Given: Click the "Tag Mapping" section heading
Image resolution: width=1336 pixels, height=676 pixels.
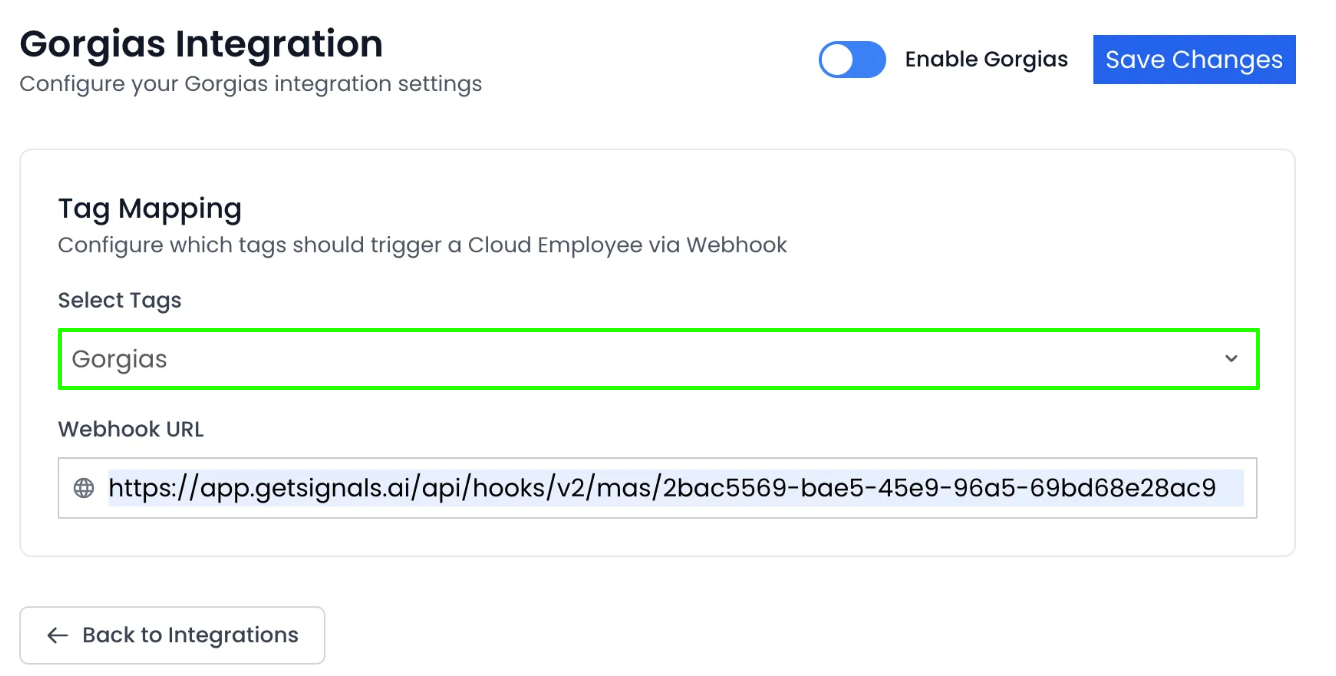Looking at the screenshot, I should [150, 209].
